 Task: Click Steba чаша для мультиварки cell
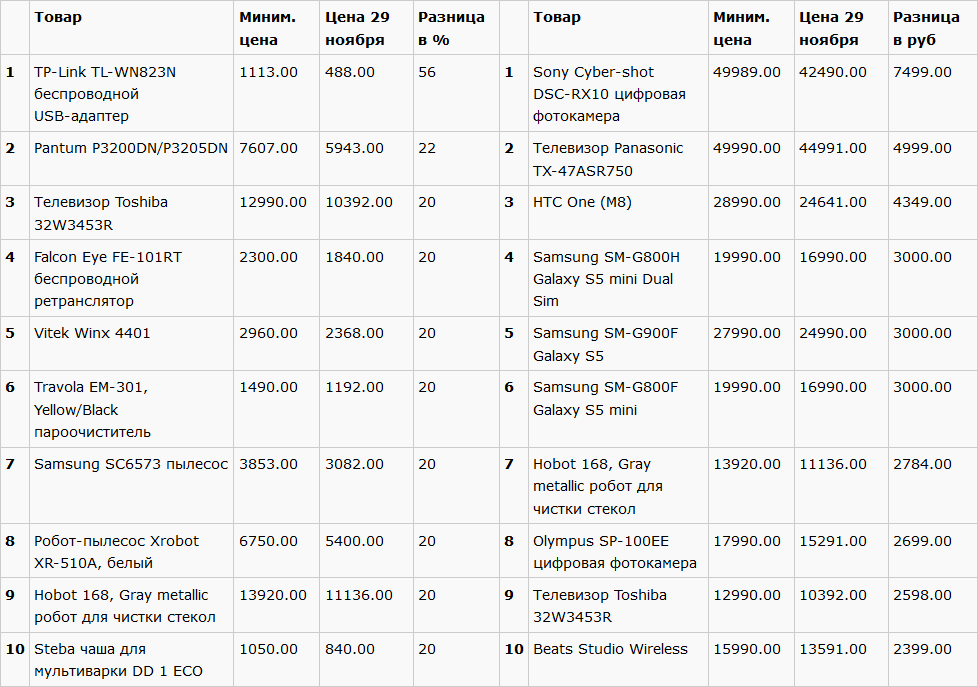click(x=118, y=660)
